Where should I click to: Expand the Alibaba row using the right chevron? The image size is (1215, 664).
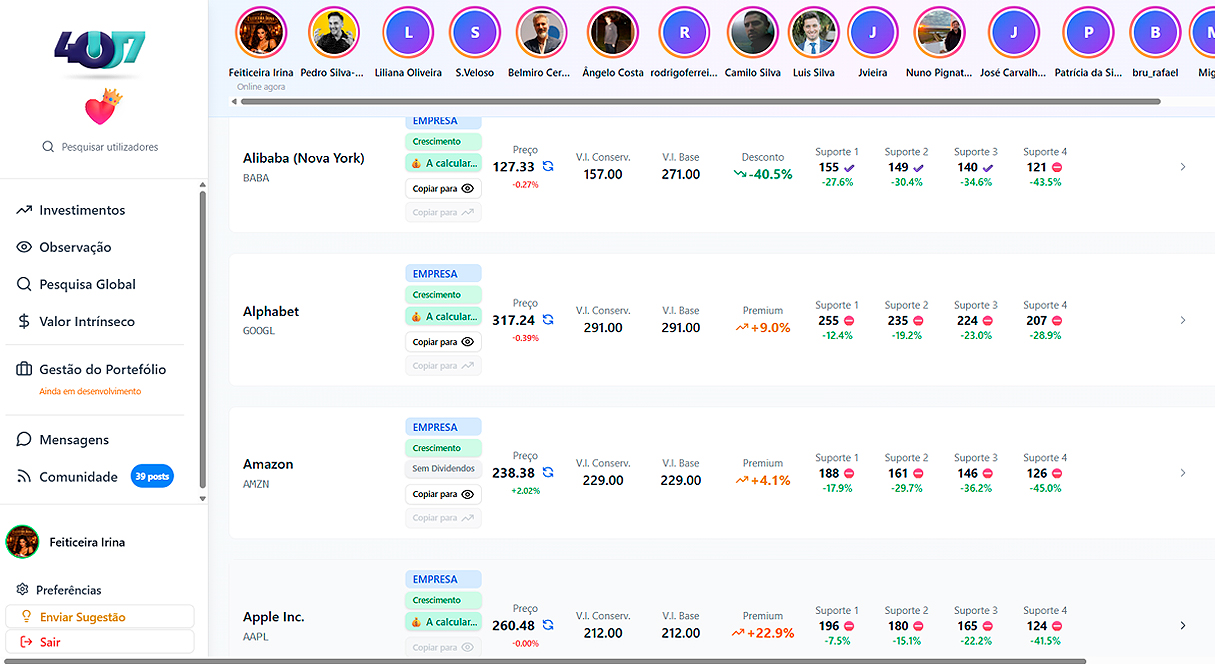pyautogui.click(x=1182, y=167)
